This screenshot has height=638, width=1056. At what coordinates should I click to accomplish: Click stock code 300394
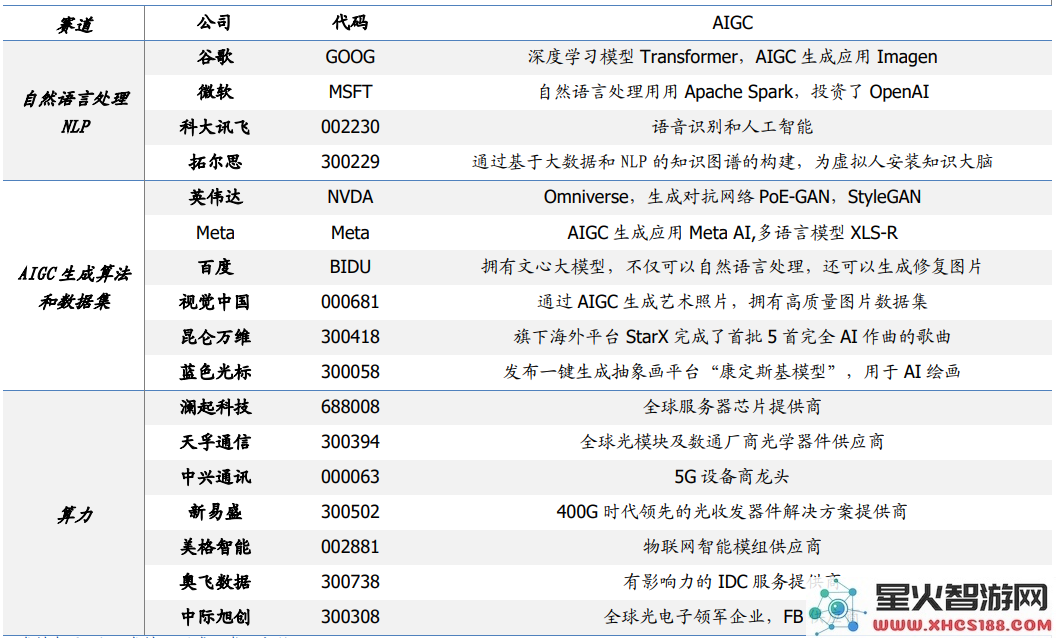350,443
